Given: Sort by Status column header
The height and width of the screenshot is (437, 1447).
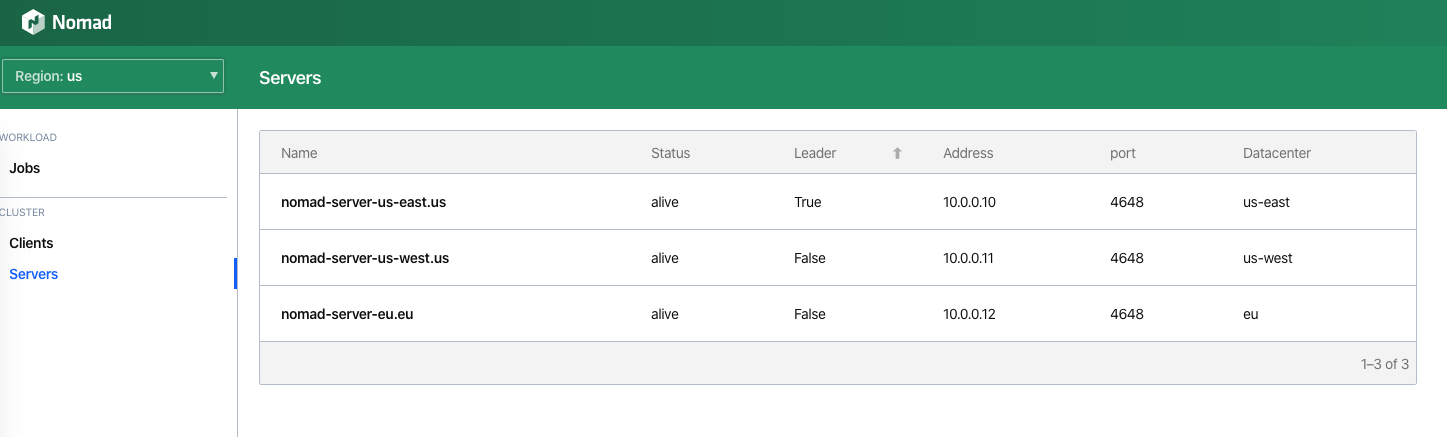Looking at the screenshot, I should [670, 153].
